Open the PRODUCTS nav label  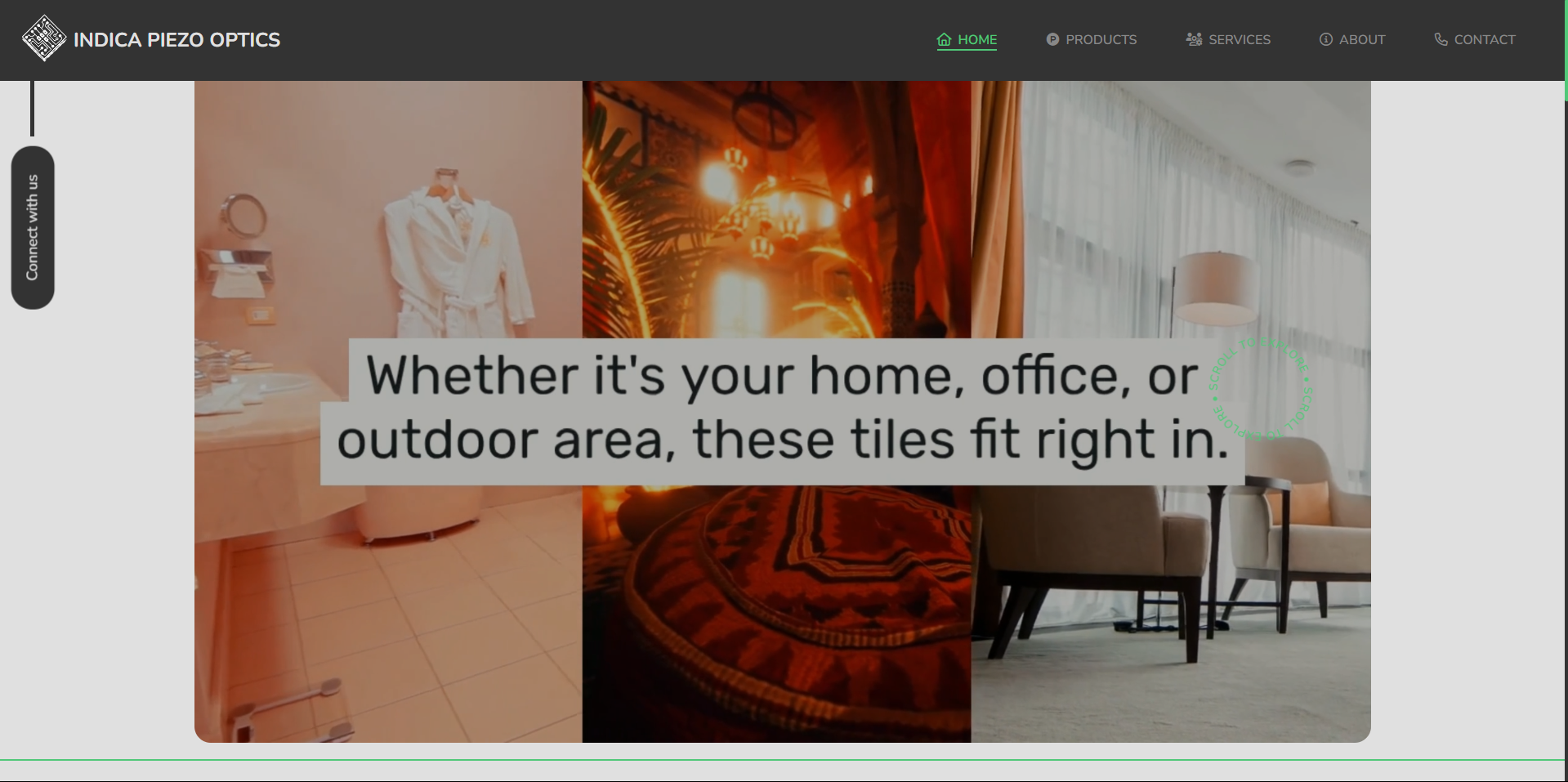point(1101,39)
